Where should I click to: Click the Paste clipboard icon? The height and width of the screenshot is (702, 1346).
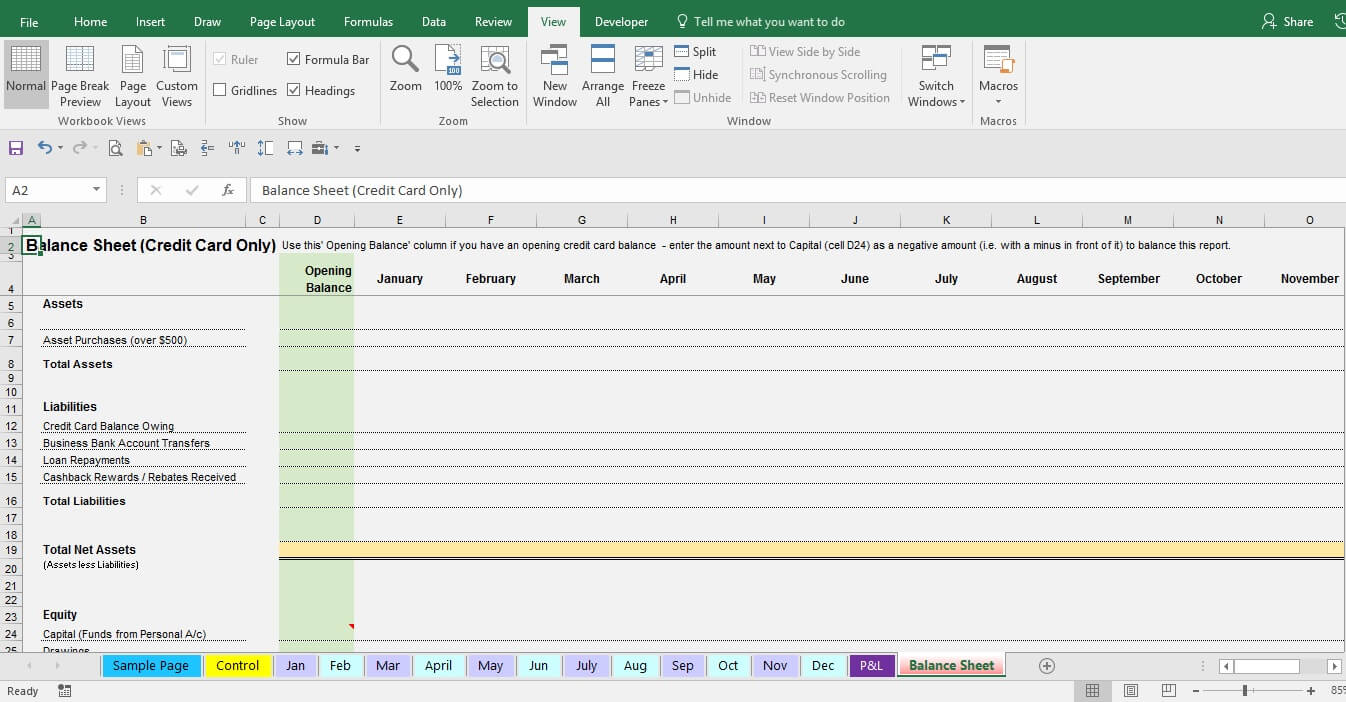coord(144,148)
